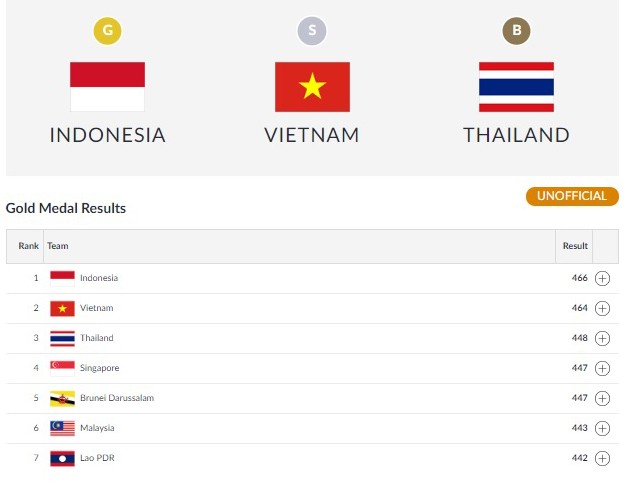
Task: Click the large Thailand flag
Action: click(516, 87)
